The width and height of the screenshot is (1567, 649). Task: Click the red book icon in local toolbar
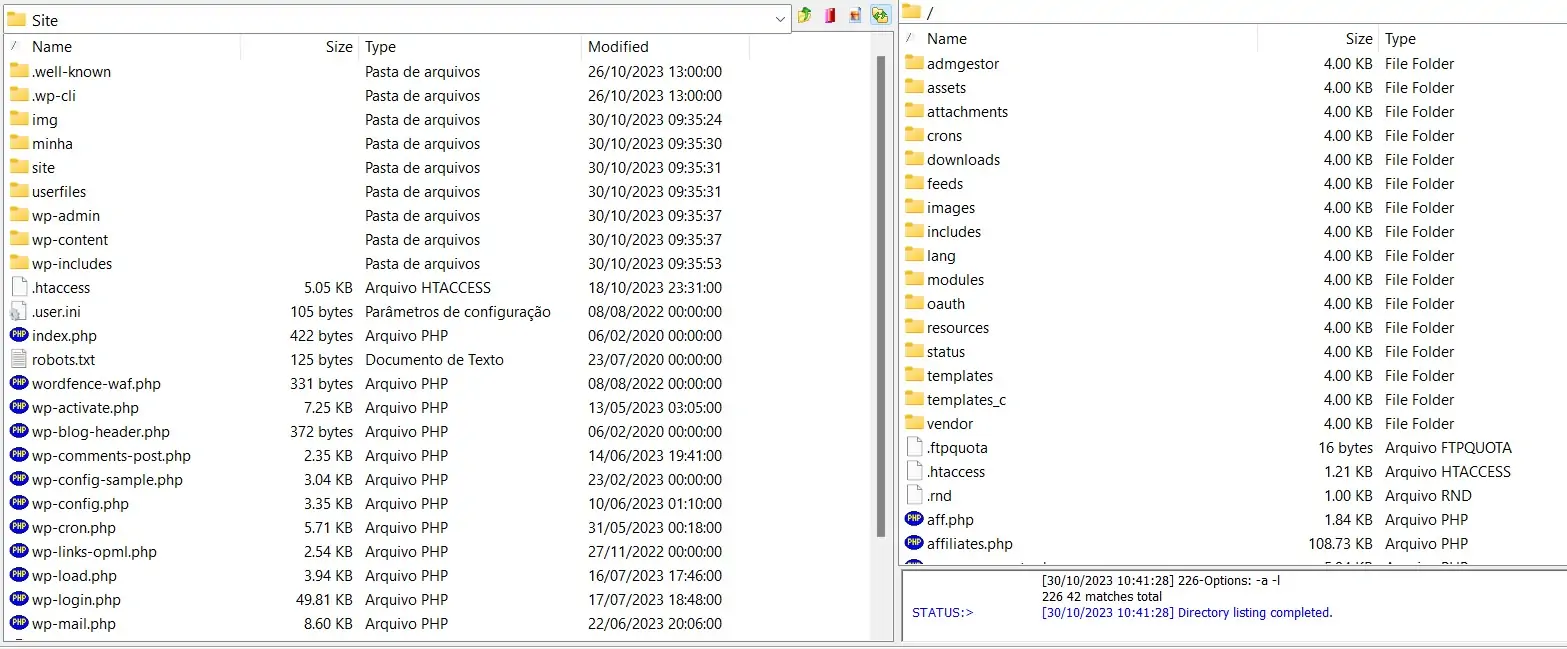click(x=830, y=15)
